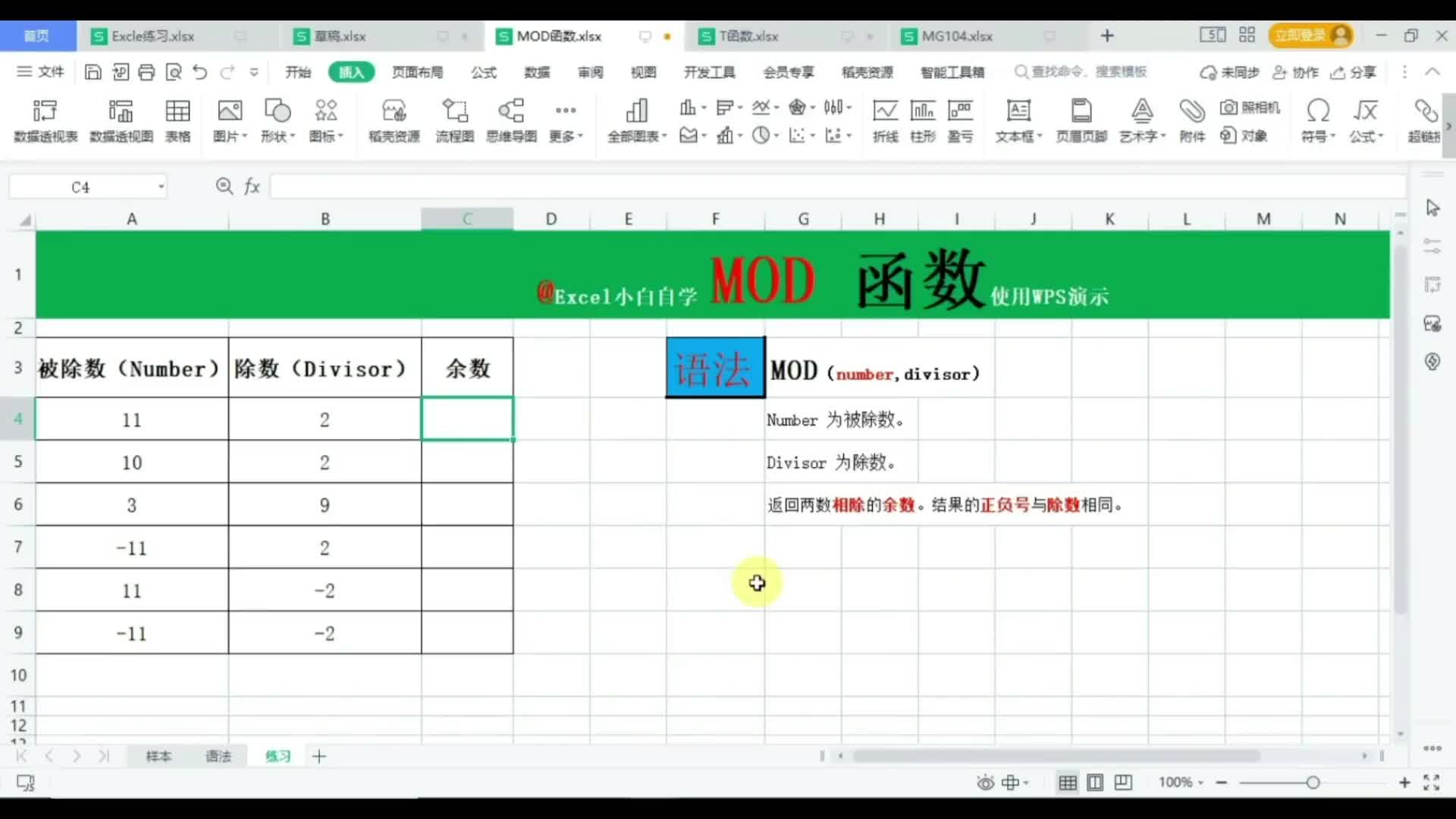Insert a symbol (符号)

click(x=1317, y=120)
